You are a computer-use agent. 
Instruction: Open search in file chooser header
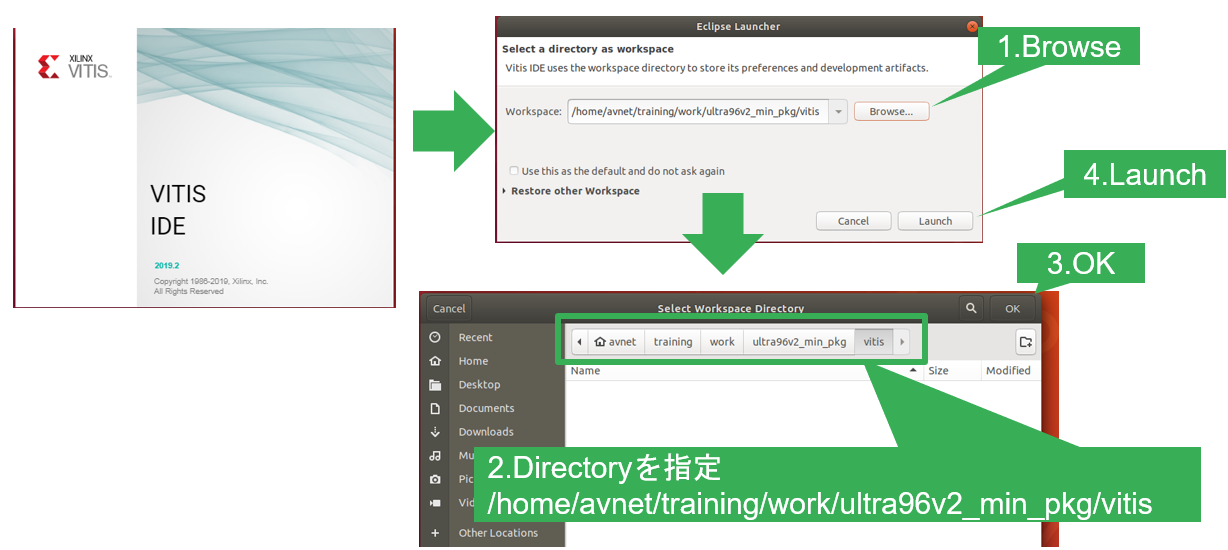coord(971,309)
